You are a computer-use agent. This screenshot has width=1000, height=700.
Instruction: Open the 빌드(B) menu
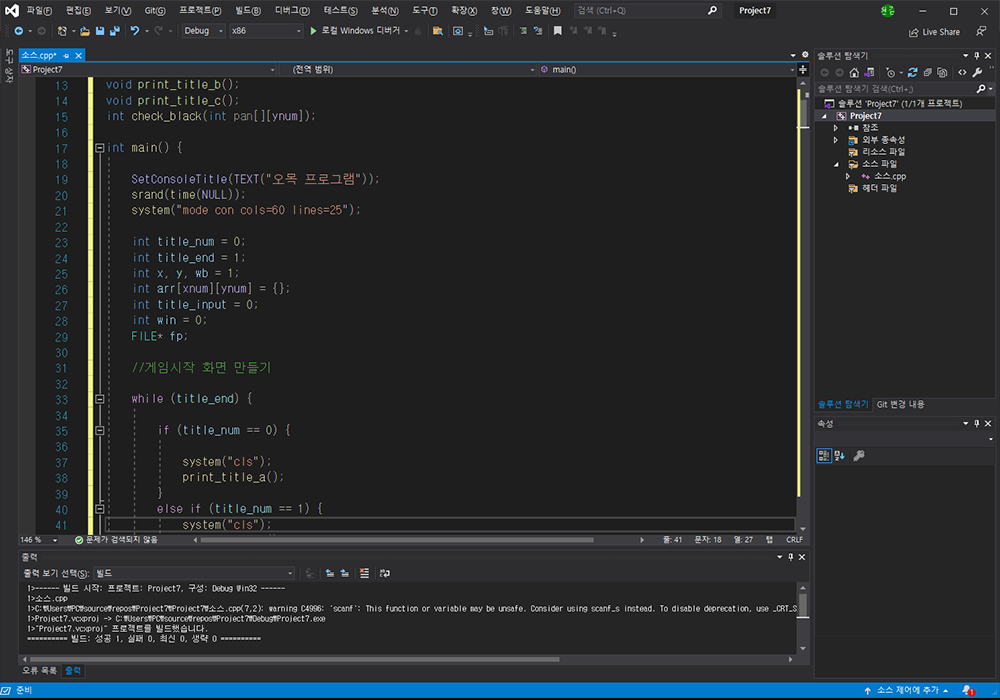click(247, 11)
